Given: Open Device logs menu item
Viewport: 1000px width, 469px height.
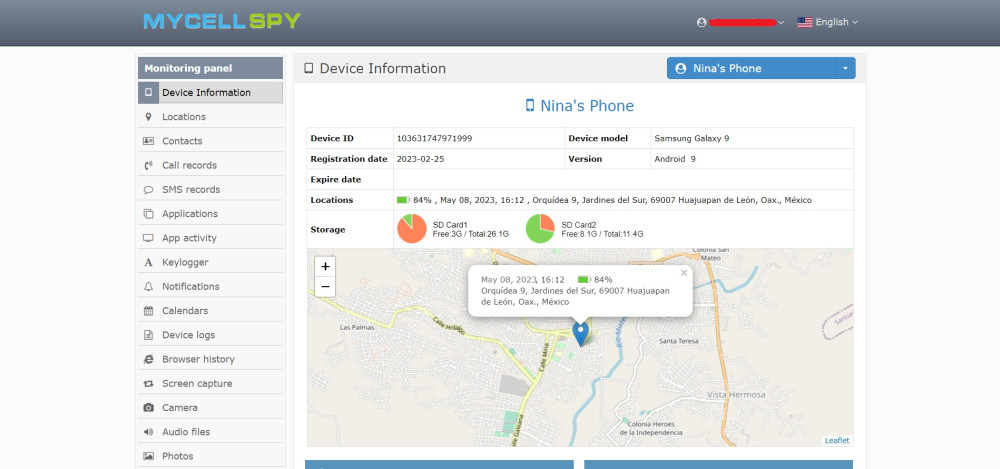Looking at the screenshot, I should click(210, 335).
